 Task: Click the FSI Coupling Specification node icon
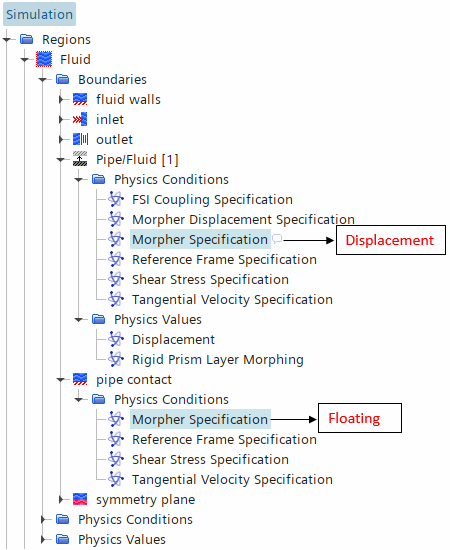click(x=116, y=200)
